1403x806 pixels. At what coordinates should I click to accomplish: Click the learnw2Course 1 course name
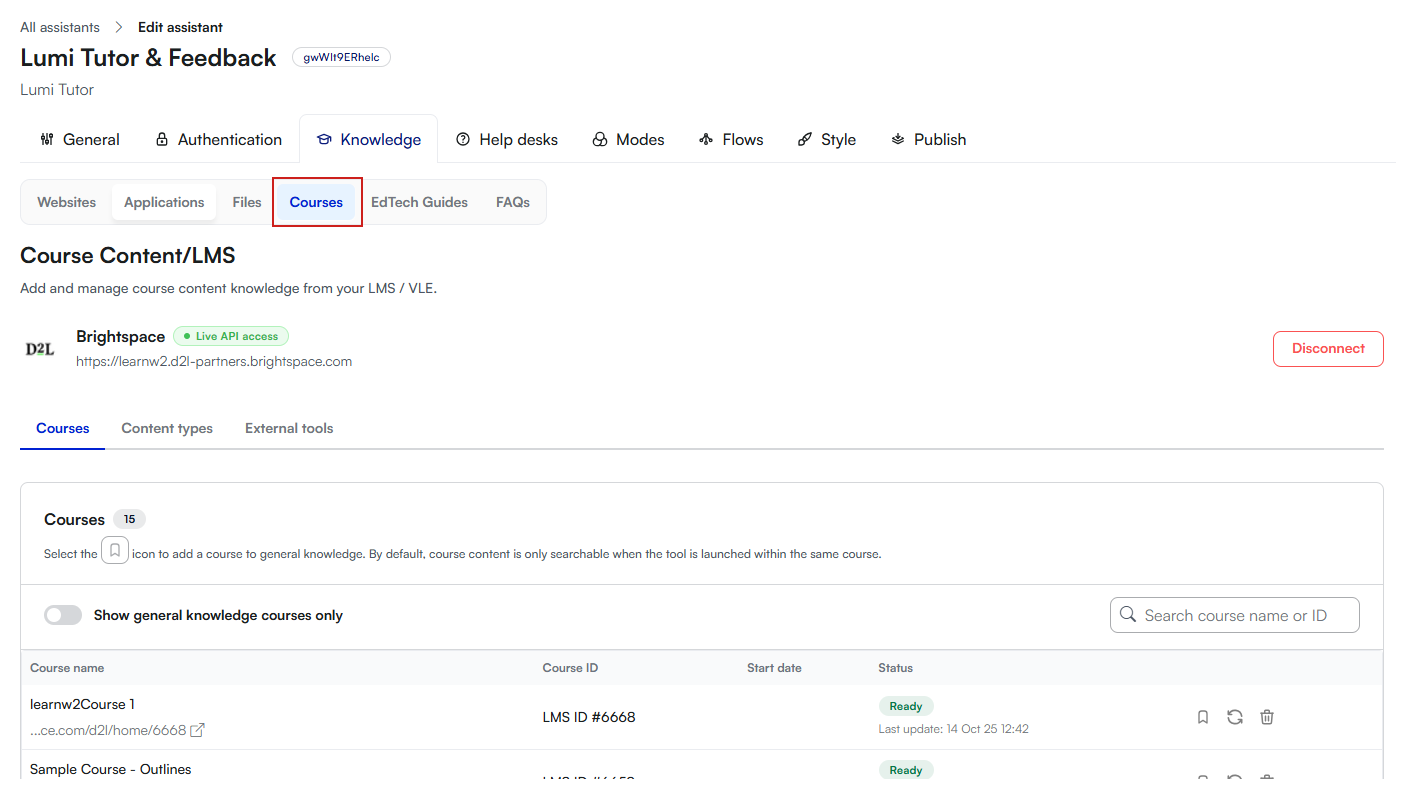click(83, 704)
